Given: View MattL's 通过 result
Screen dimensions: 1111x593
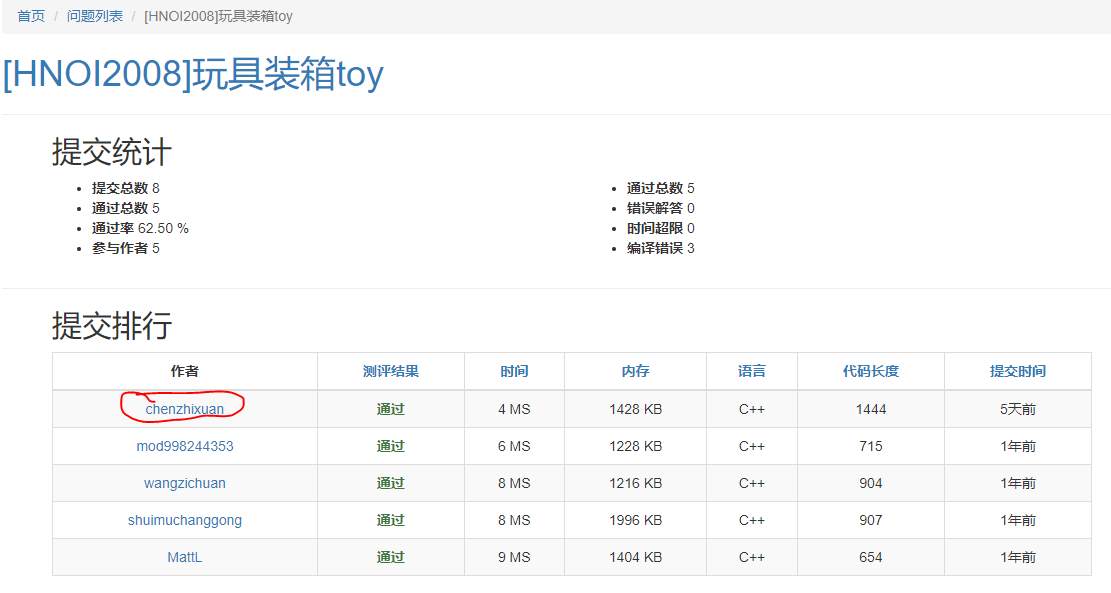Looking at the screenshot, I should click(x=390, y=557).
